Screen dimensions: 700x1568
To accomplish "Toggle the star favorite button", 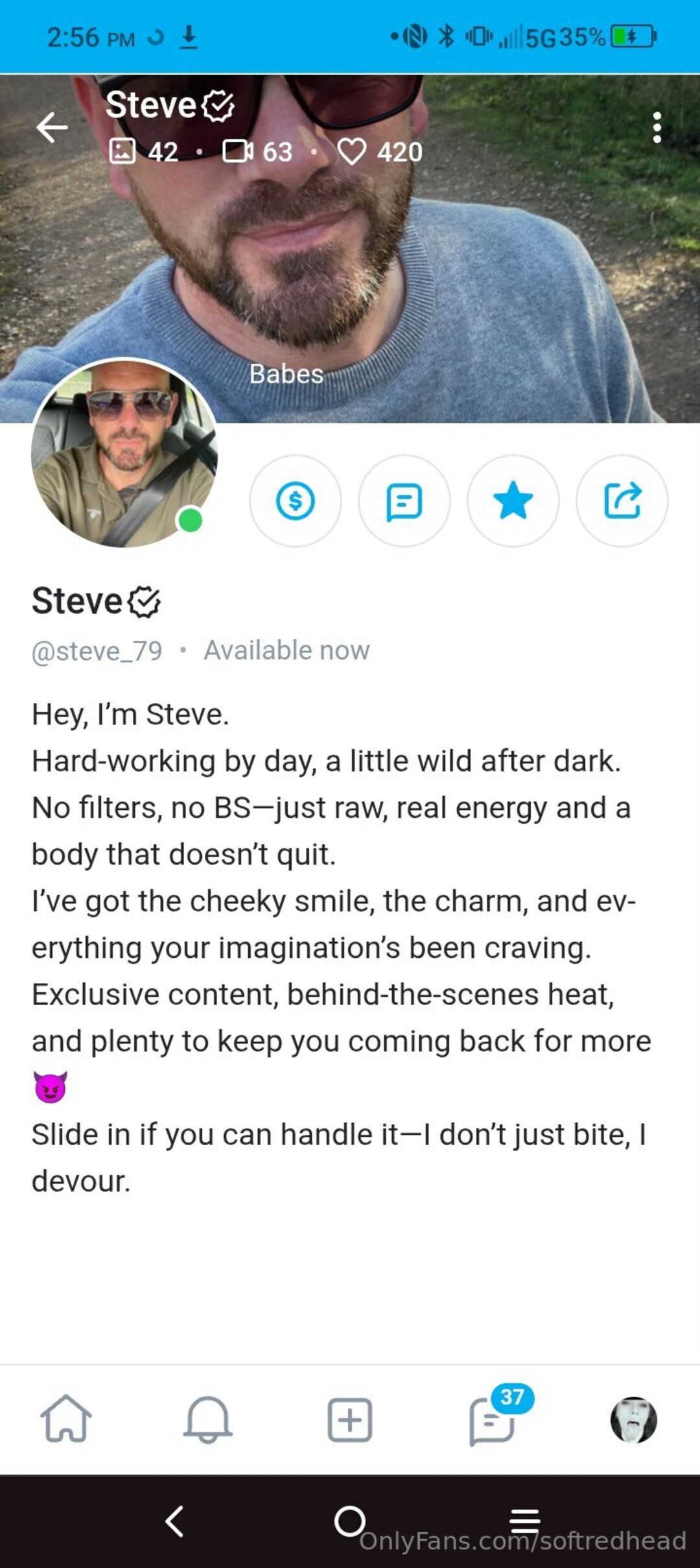I will coord(513,501).
